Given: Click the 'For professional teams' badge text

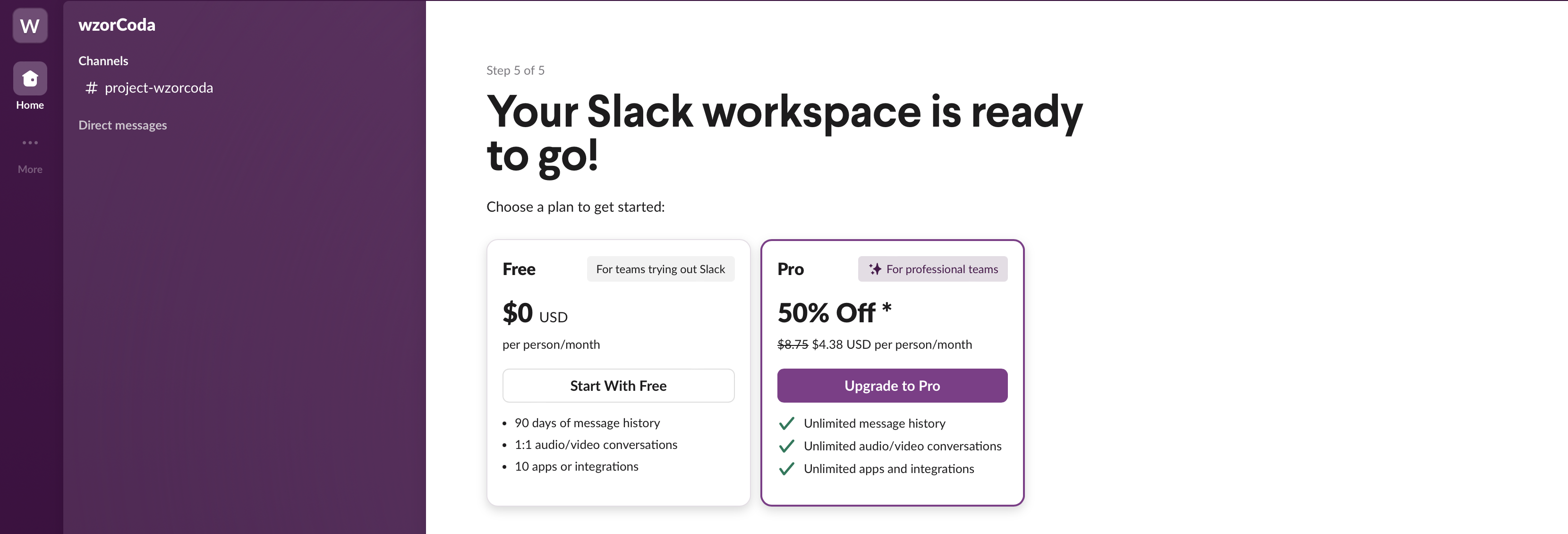Looking at the screenshot, I should click(942, 269).
